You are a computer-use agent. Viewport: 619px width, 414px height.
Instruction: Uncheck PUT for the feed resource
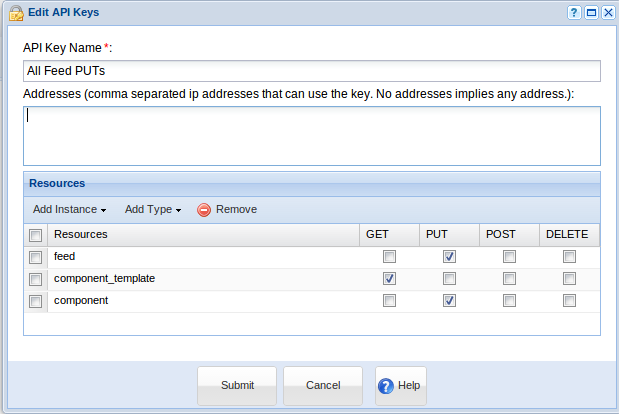tap(449, 257)
